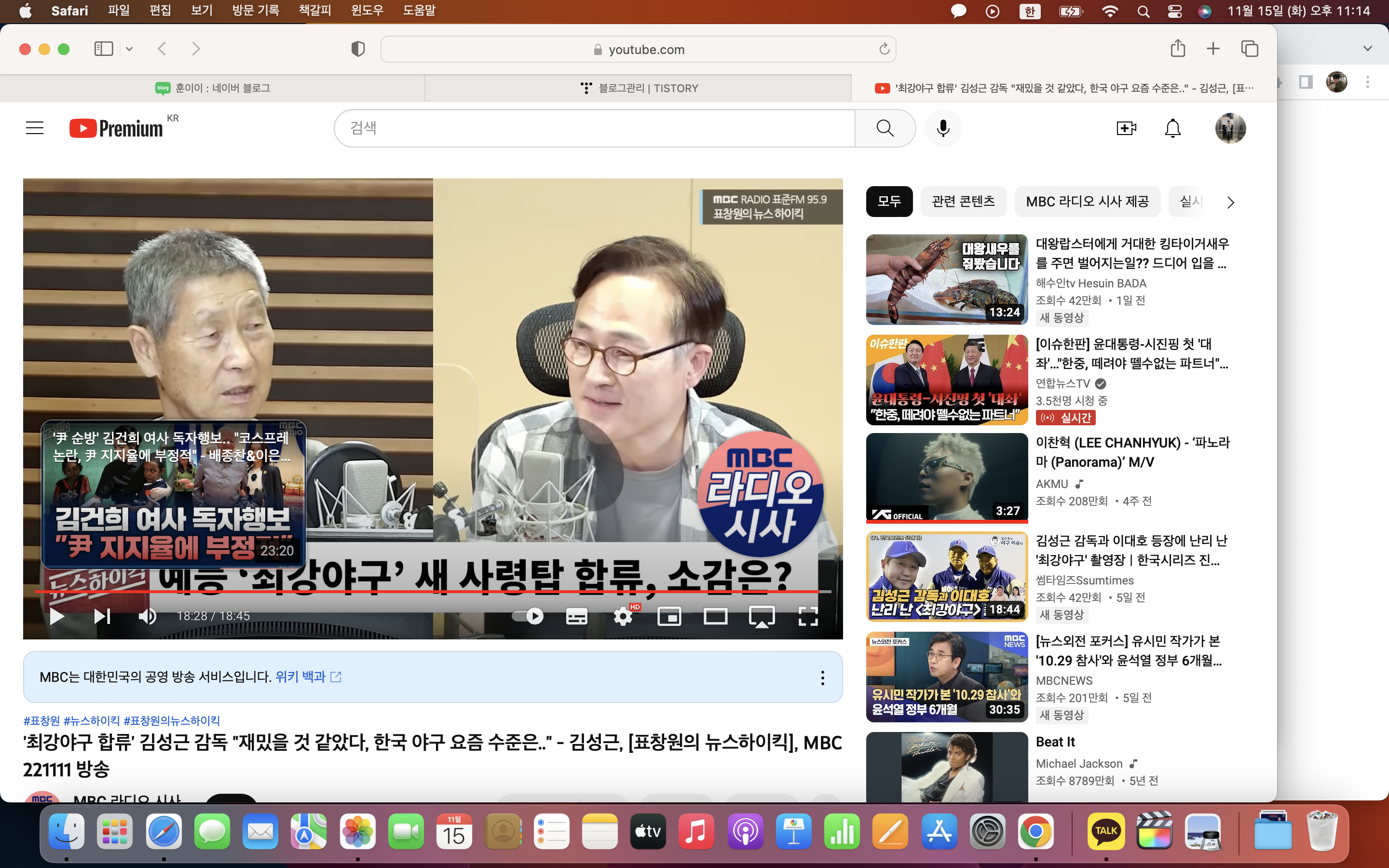
Task: Play the paused video
Action: point(57,616)
